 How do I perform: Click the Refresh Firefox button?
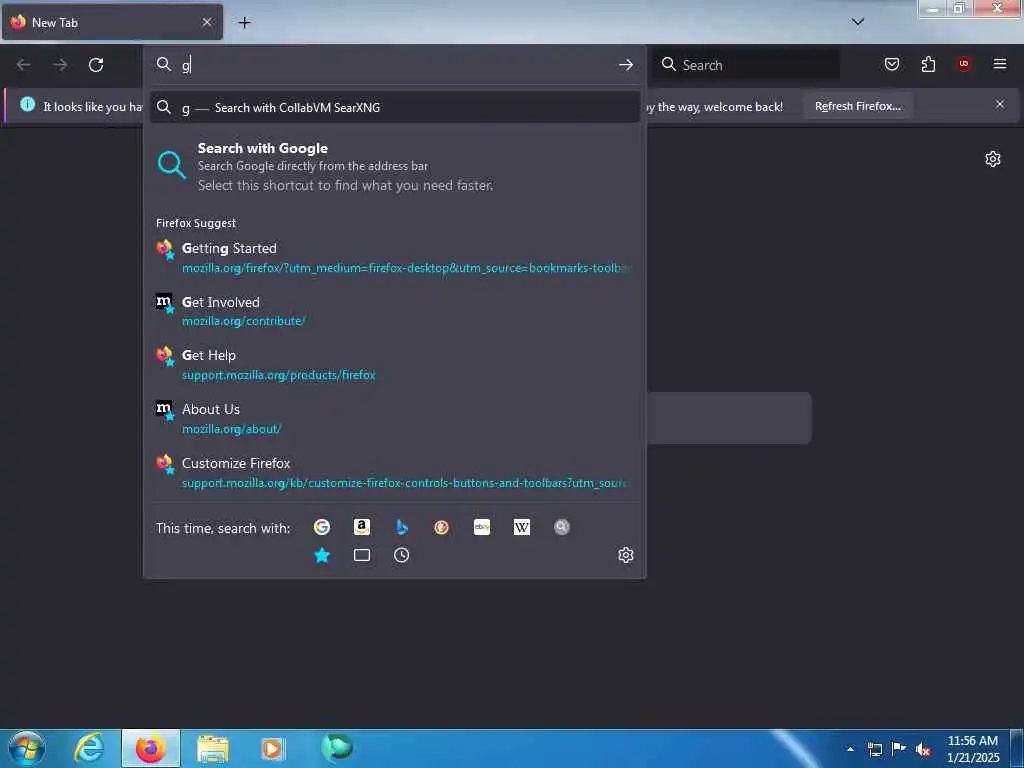pyautogui.click(x=857, y=106)
